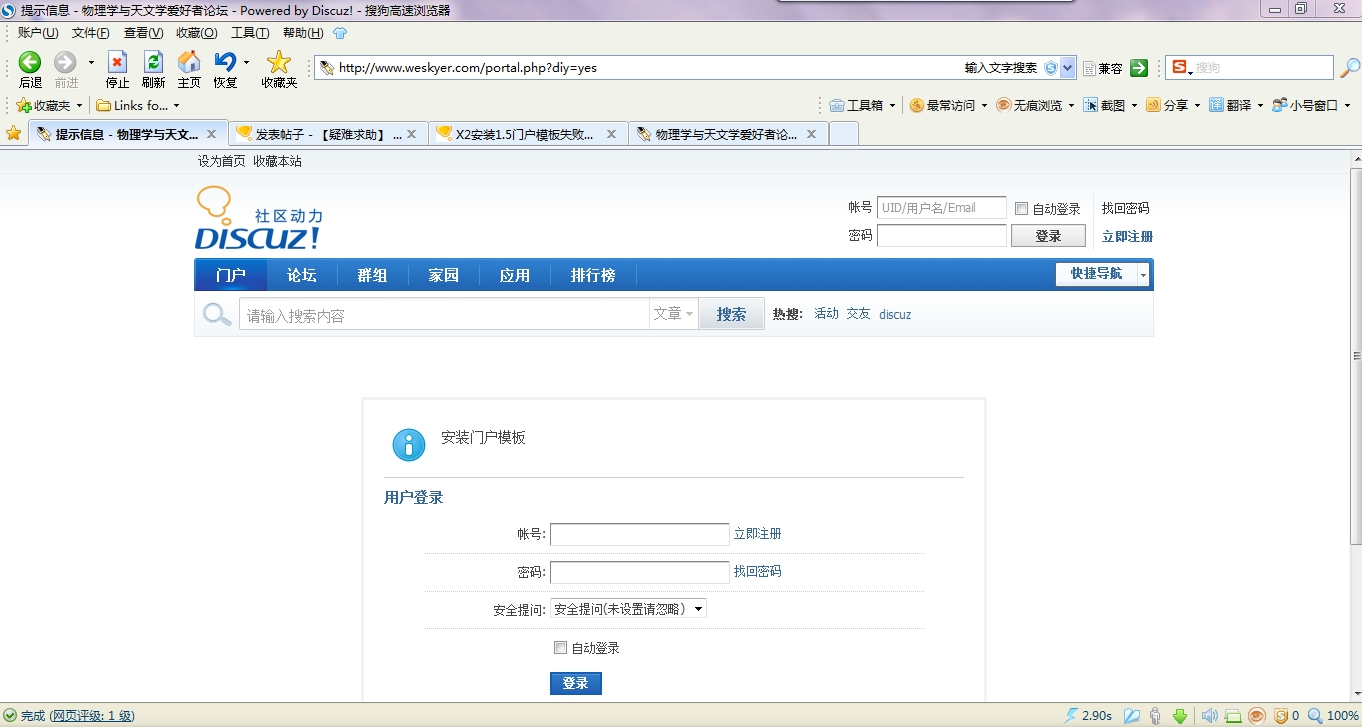Click the favorites star icon left of tabs
Screen dimensions: 1362x727
(13, 133)
